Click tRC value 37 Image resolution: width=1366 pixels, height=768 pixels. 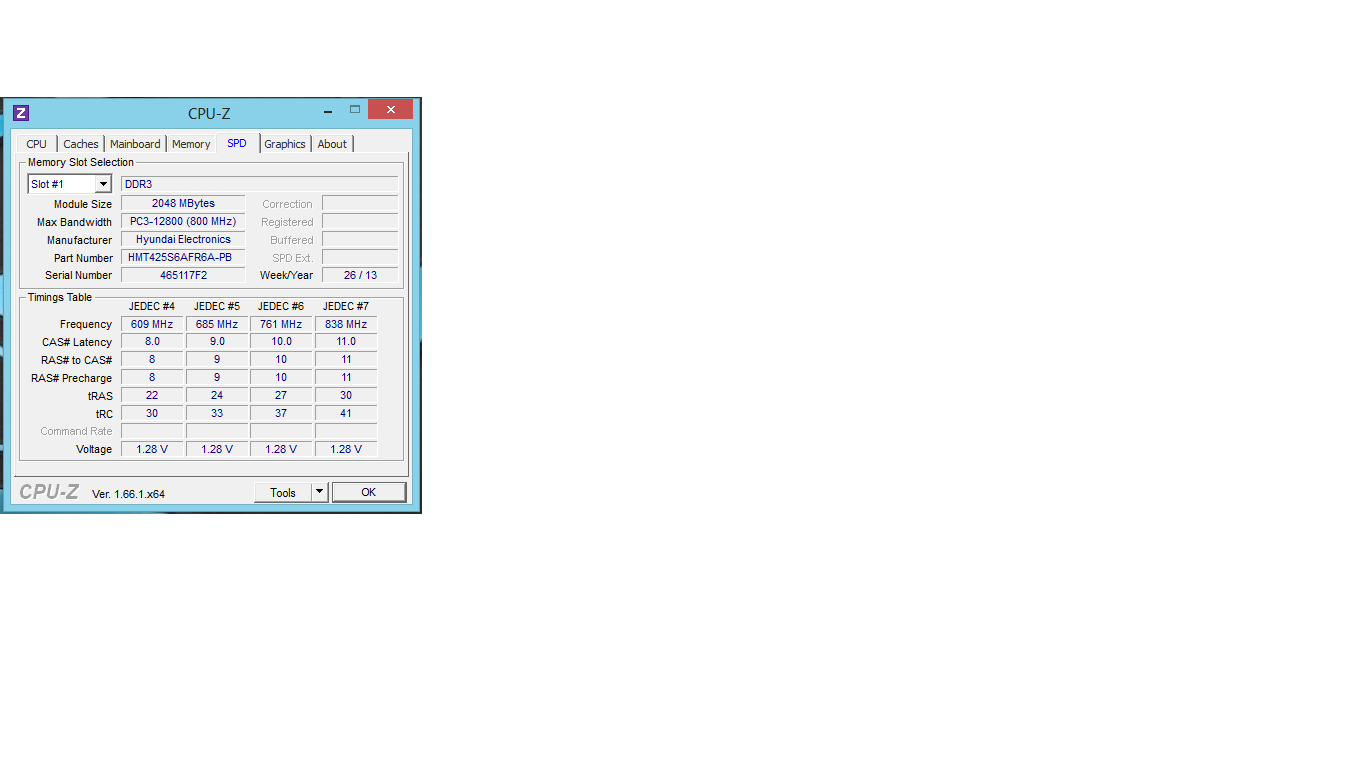point(281,413)
